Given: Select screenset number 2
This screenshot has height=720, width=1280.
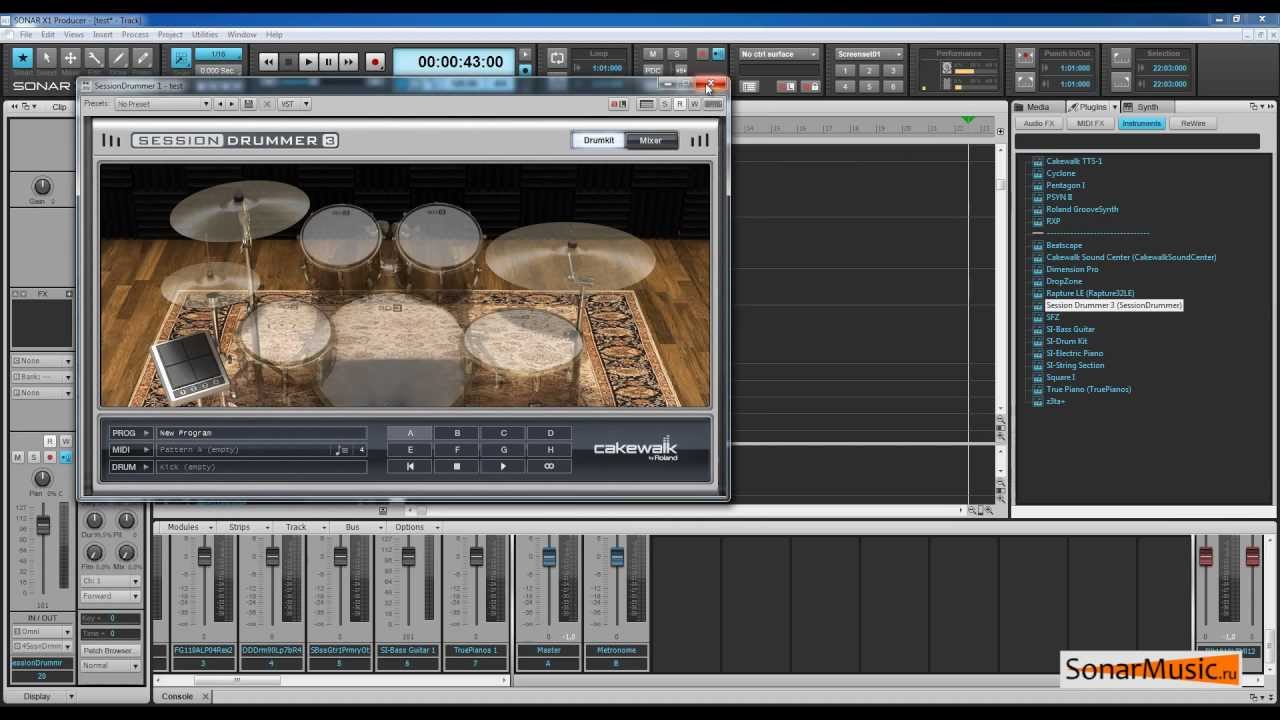Looking at the screenshot, I should click(869, 70).
